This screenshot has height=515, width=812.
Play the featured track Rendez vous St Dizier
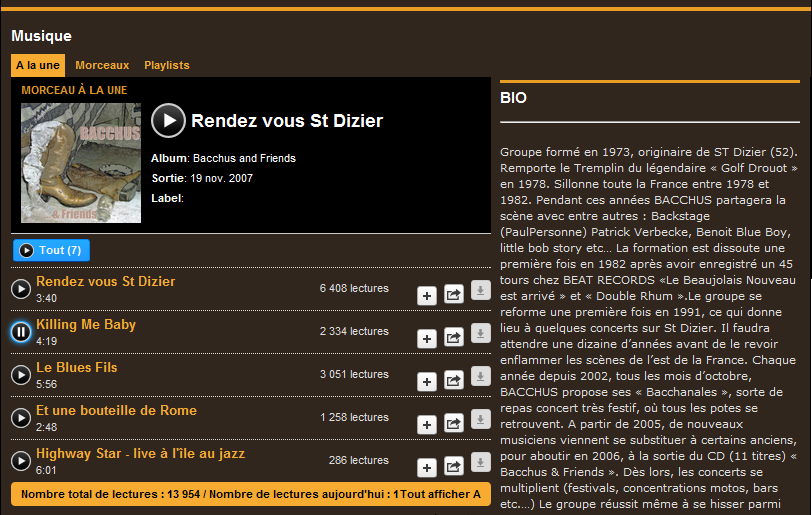pos(168,120)
